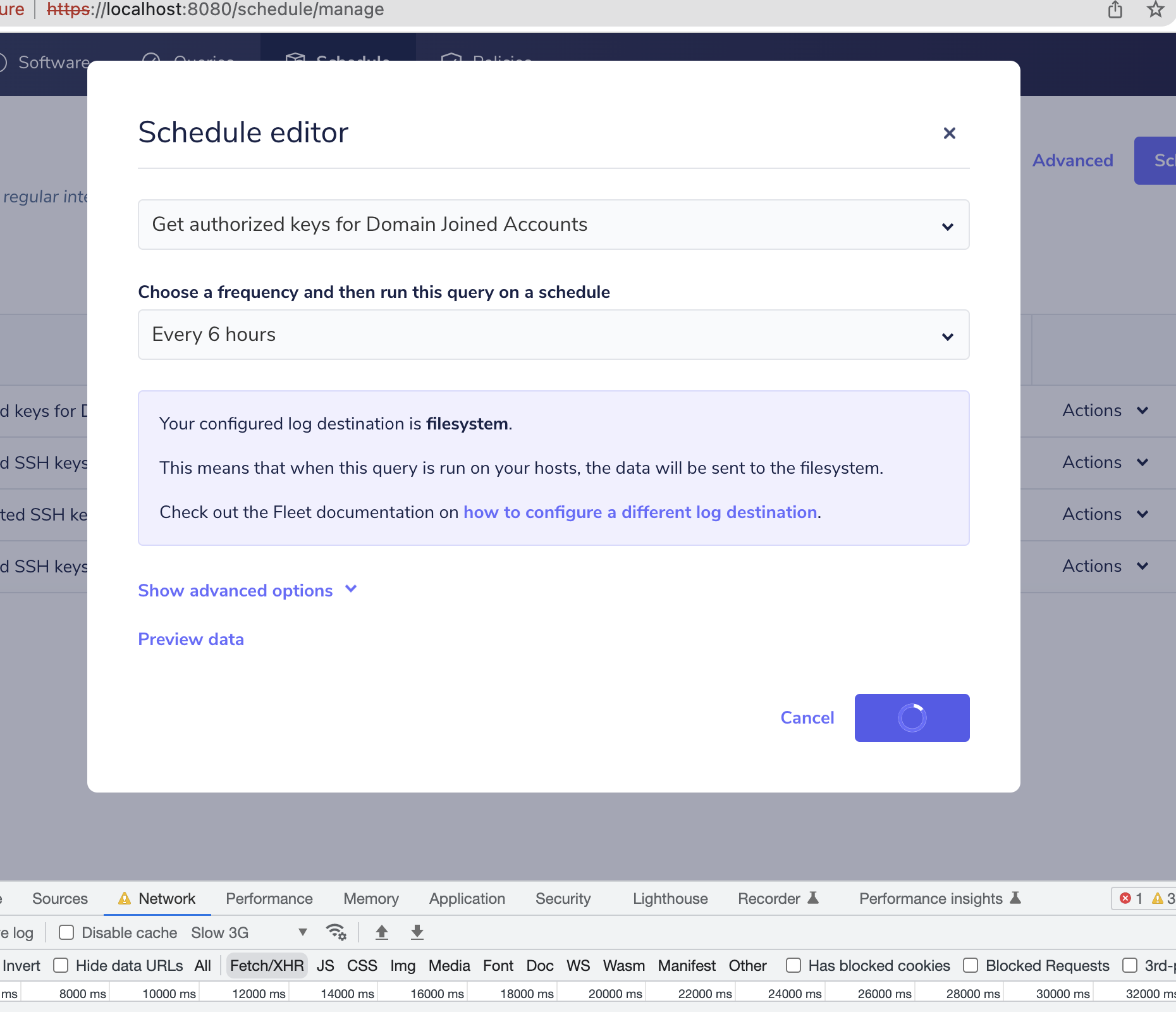Expand Show advanced options
The width and height of the screenshot is (1176, 1012).
[x=248, y=590]
